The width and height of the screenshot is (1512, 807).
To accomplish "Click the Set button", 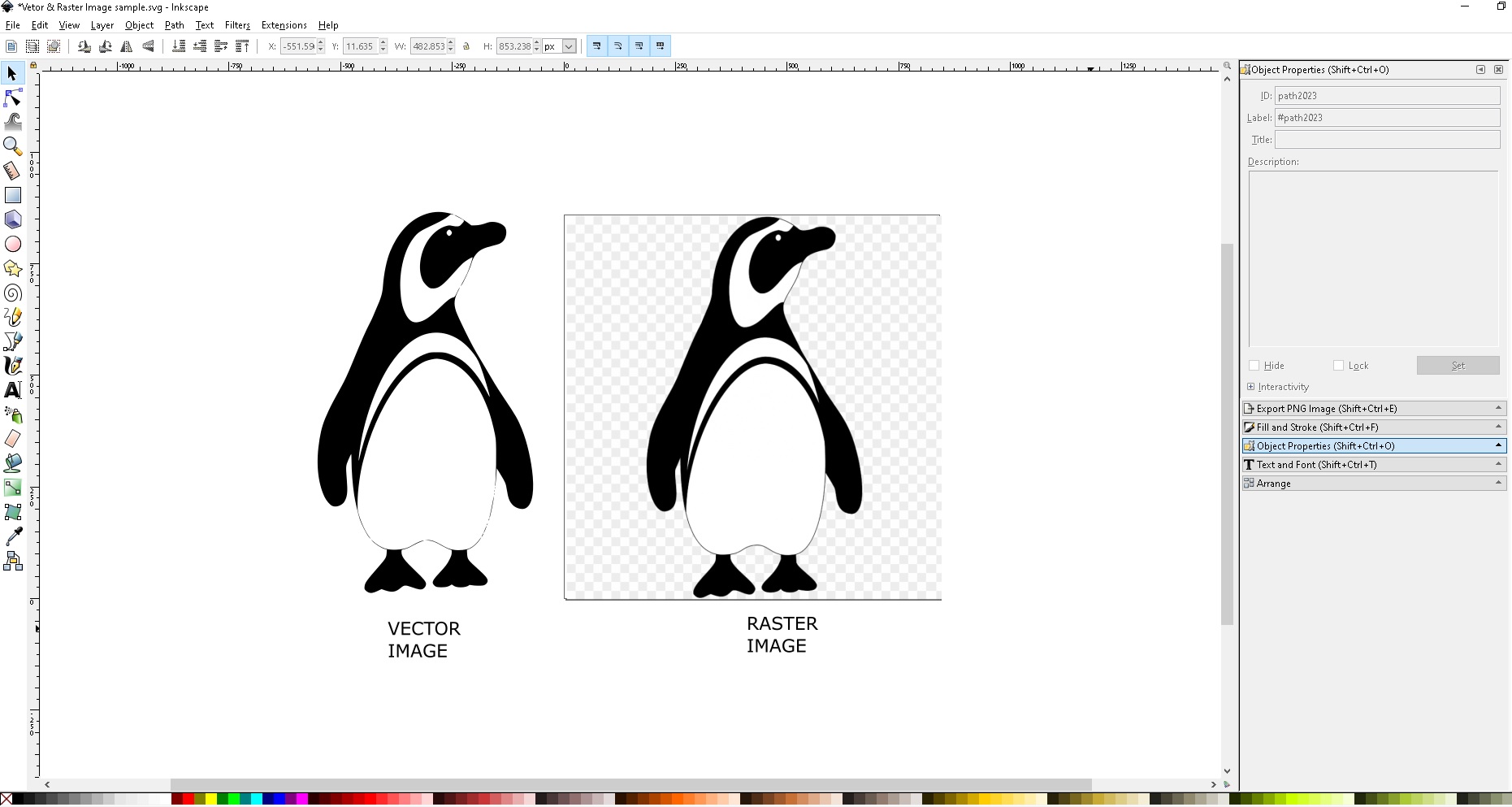I will click(1458, 366).
